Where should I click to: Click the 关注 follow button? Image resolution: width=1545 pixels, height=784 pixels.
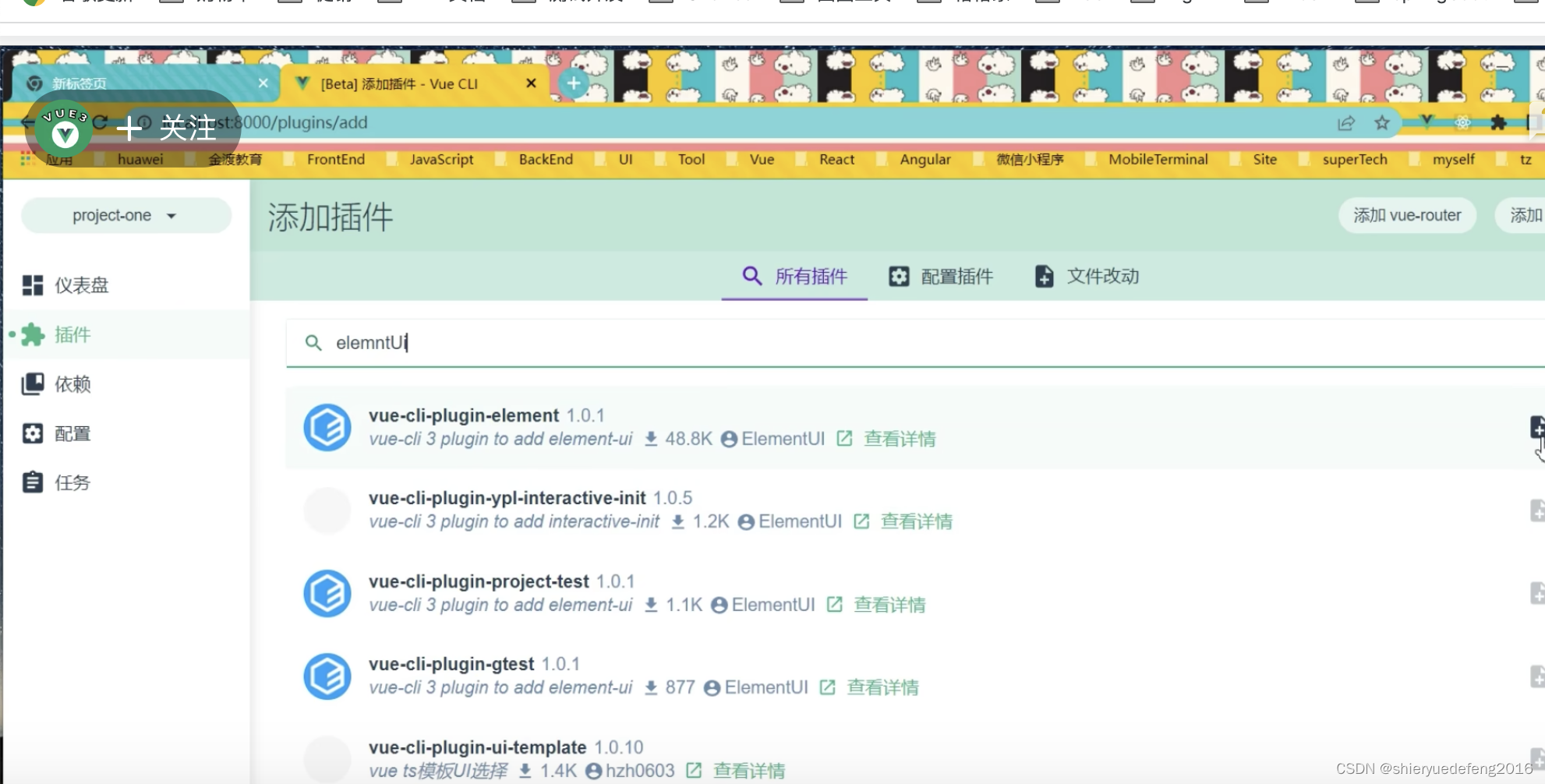167,127
